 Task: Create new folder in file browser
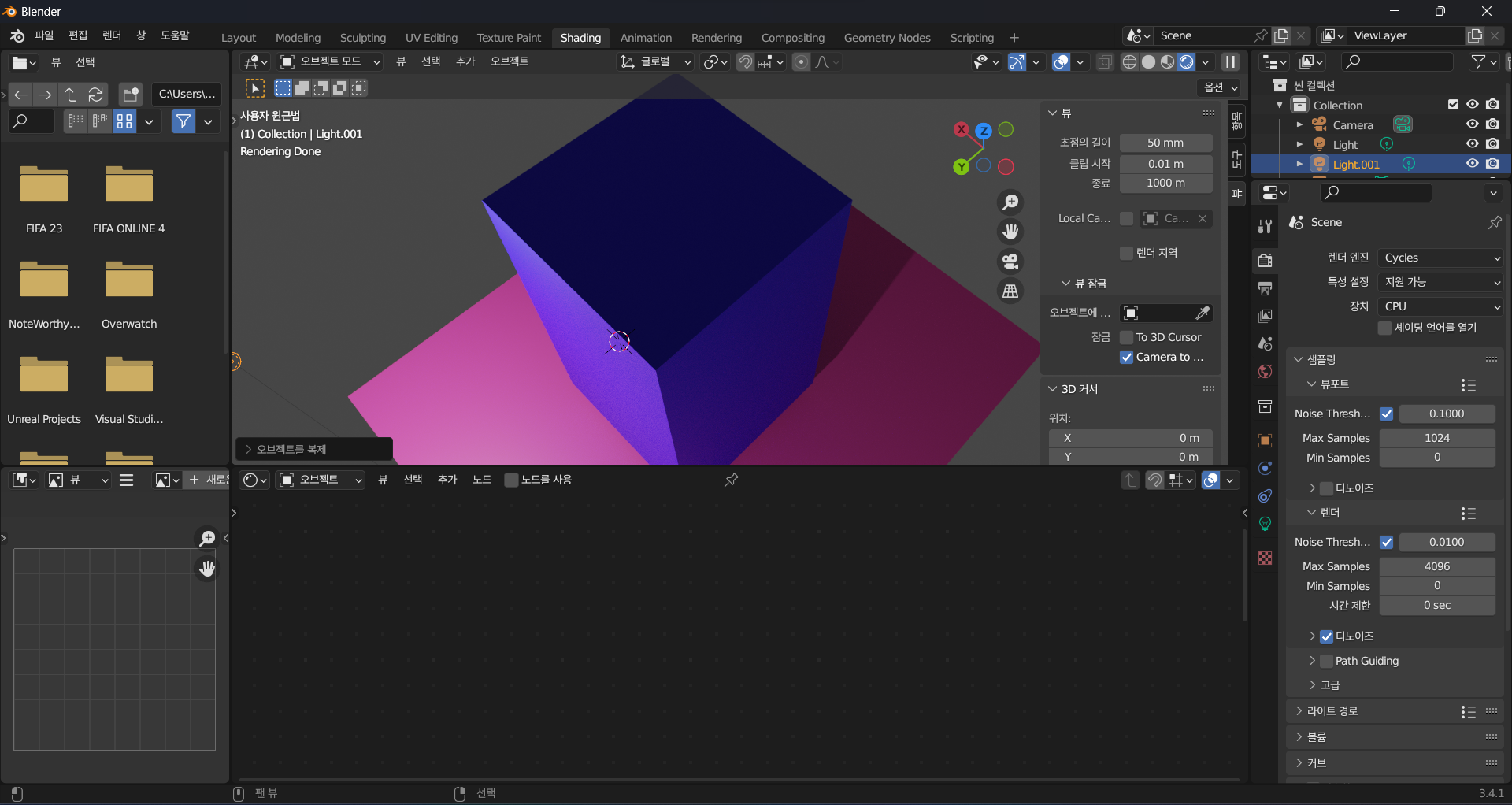(131, 95)
